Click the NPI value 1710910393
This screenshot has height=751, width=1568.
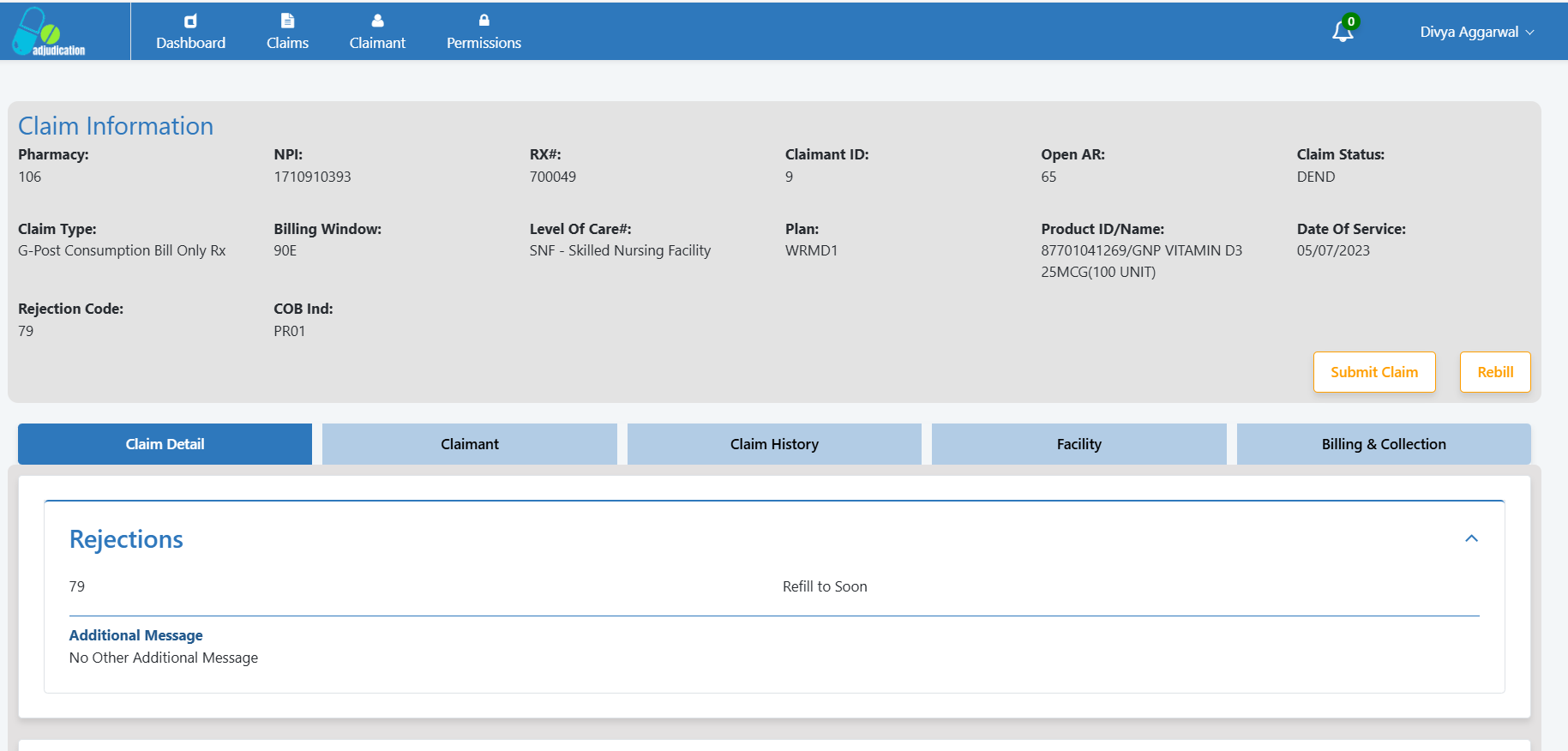pos(312,177)
